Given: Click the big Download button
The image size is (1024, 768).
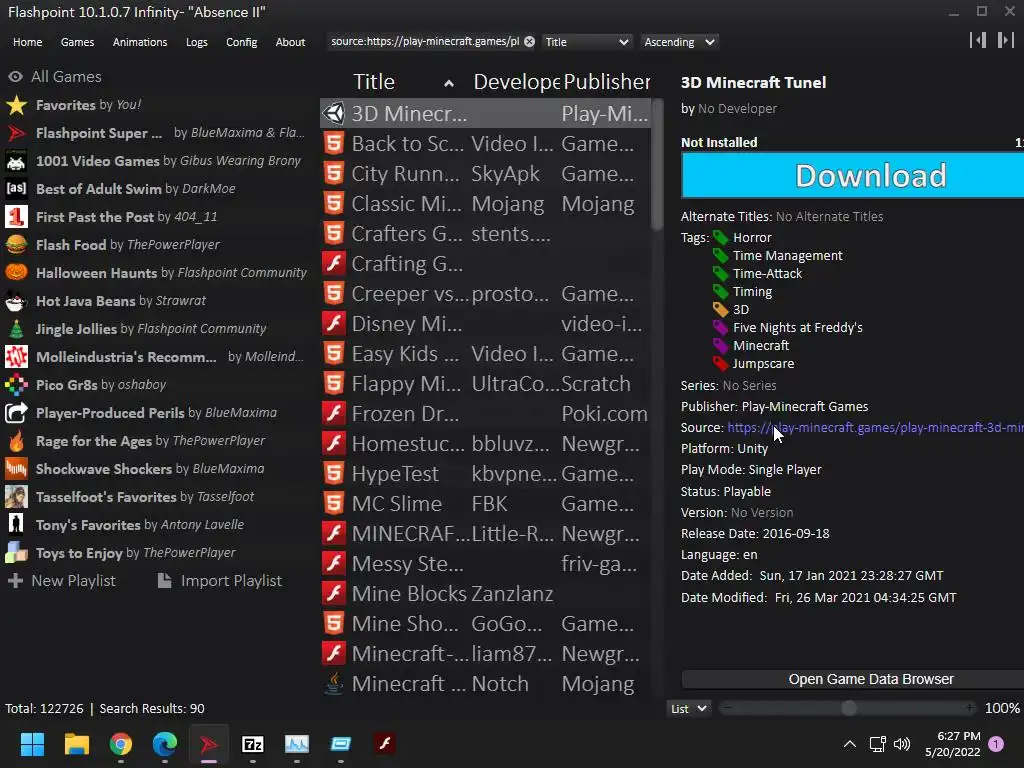Looking at the screenshot, I should (x=852, y=175).
